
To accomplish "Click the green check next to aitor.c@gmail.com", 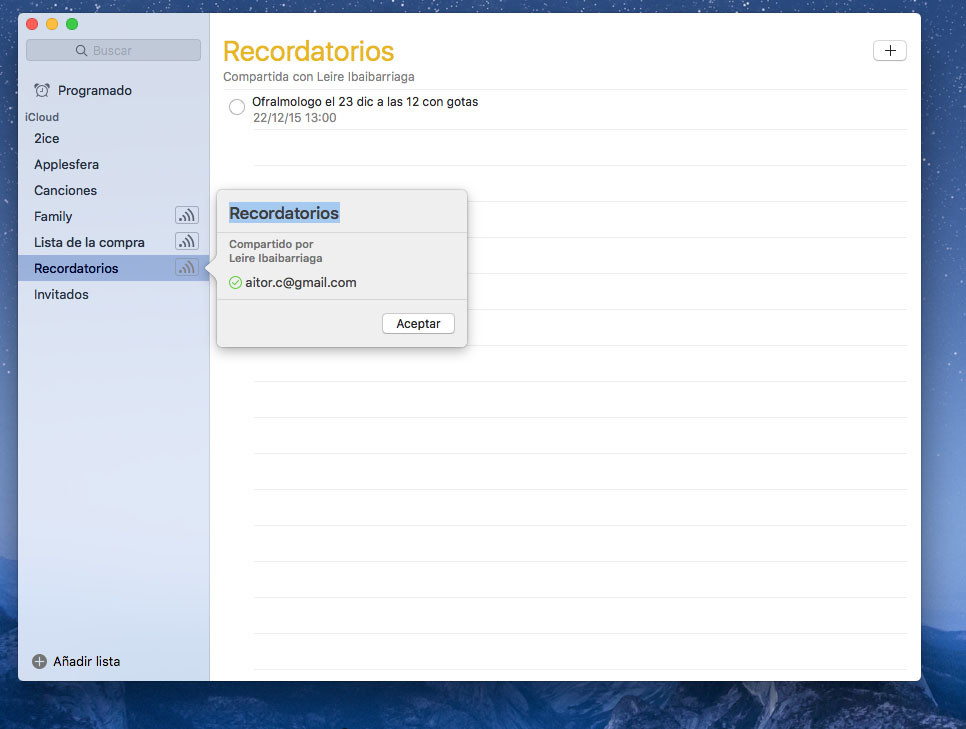I will point(235,283).
